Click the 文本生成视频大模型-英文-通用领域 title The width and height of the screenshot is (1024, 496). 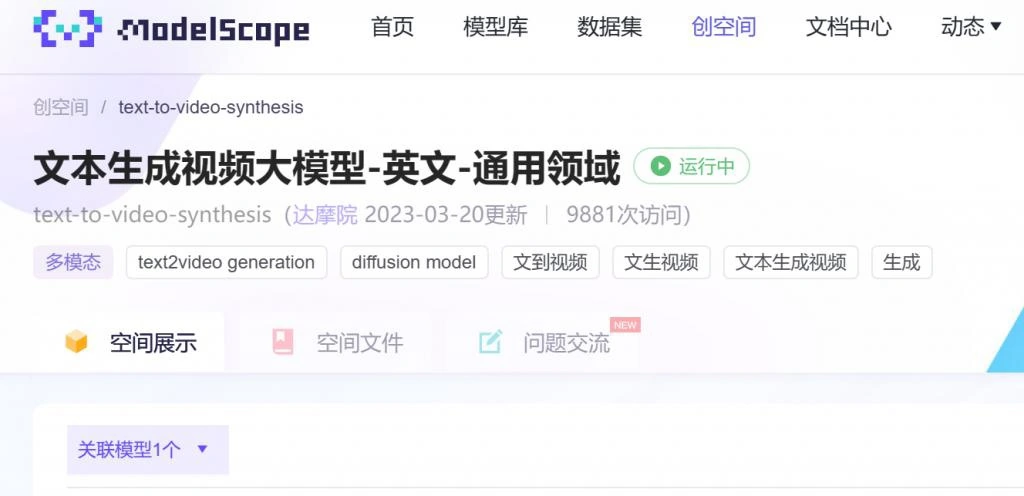click(x=327, y=168)
